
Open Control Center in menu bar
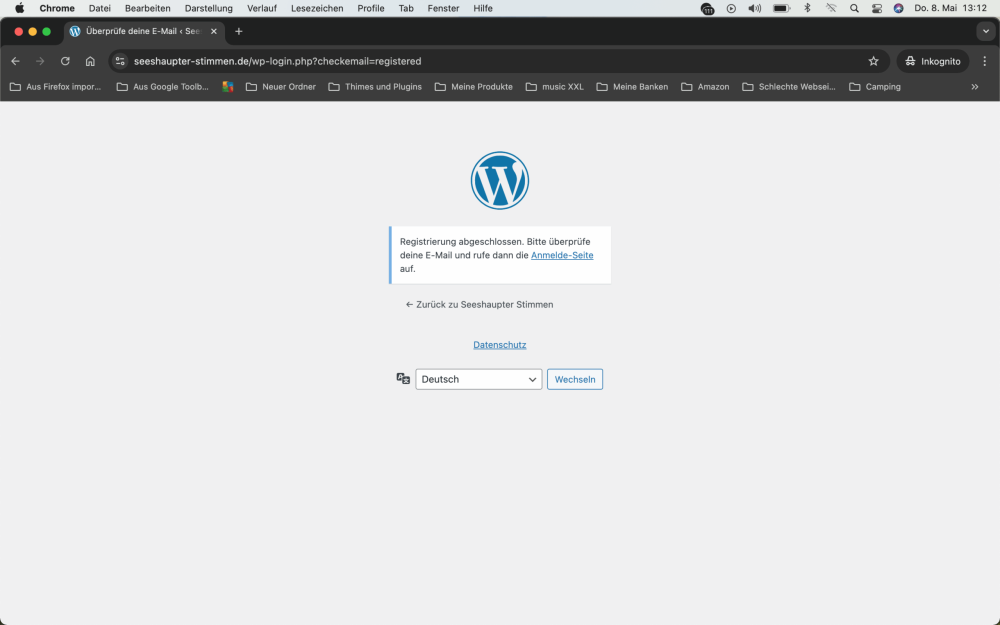(x=877, y=8)
